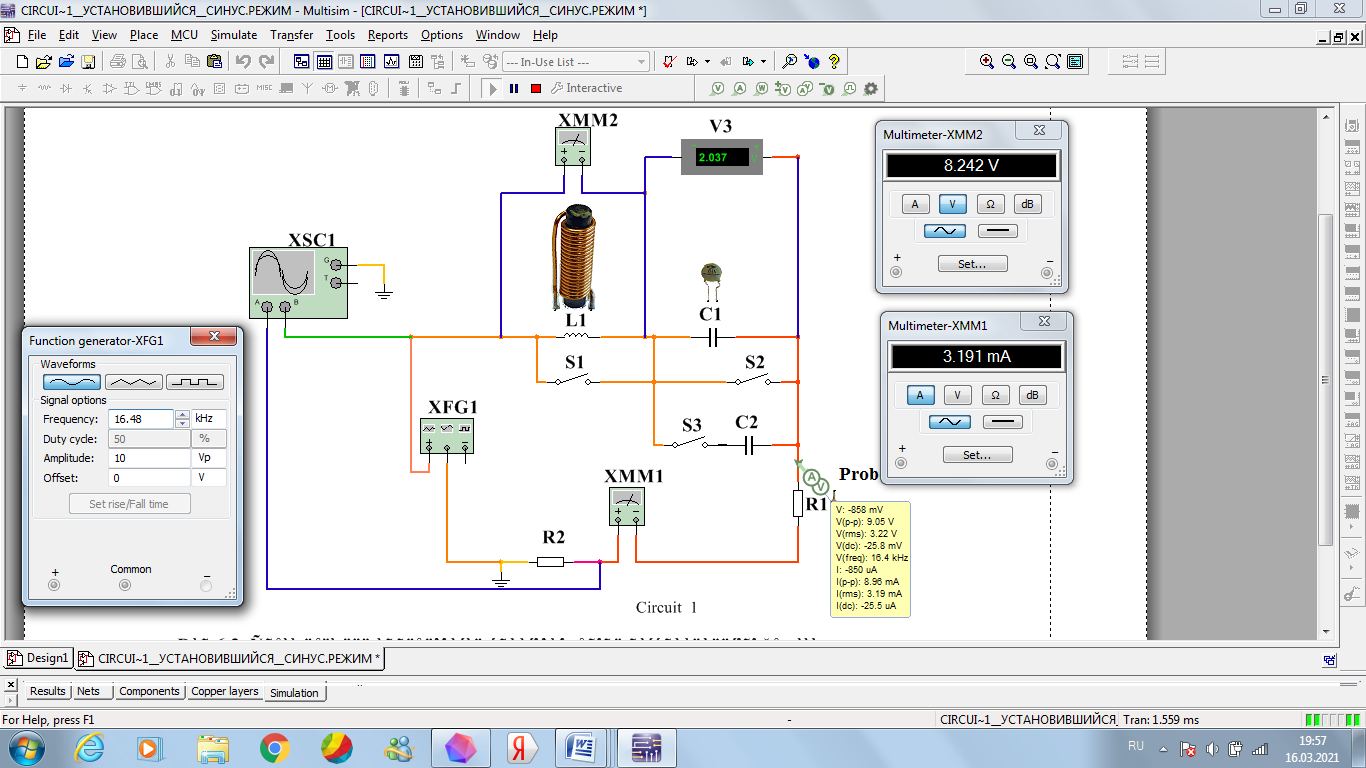This screenshot has width=1366, height=768.
Task: Open the File menu
Action: click(x=37, y=34)
